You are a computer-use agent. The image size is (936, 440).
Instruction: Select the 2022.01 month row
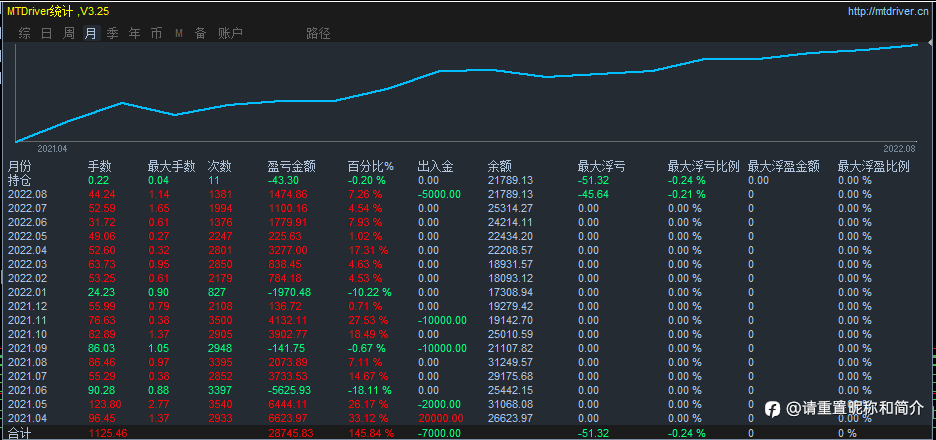click(x=466, y=292)
